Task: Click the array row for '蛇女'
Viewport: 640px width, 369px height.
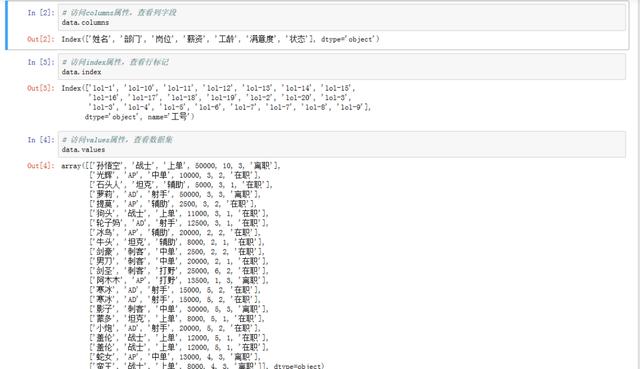Action: pyautogui.click(x=175, y=357)
